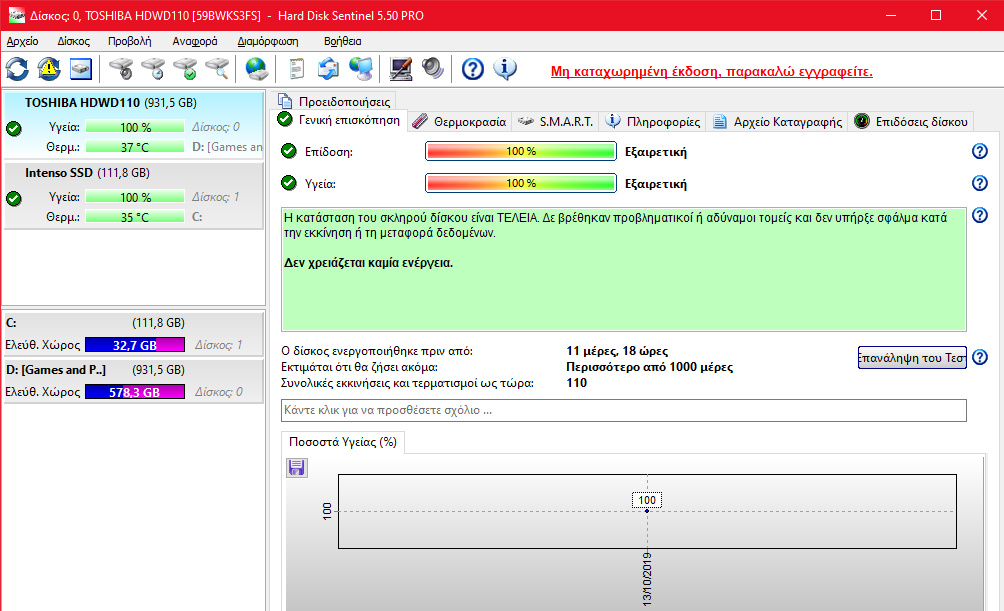This screenshot has width=1004, height=611.
Task: Select the Γενική επισκόπηση tab
Action: click(x=339, y=120)
